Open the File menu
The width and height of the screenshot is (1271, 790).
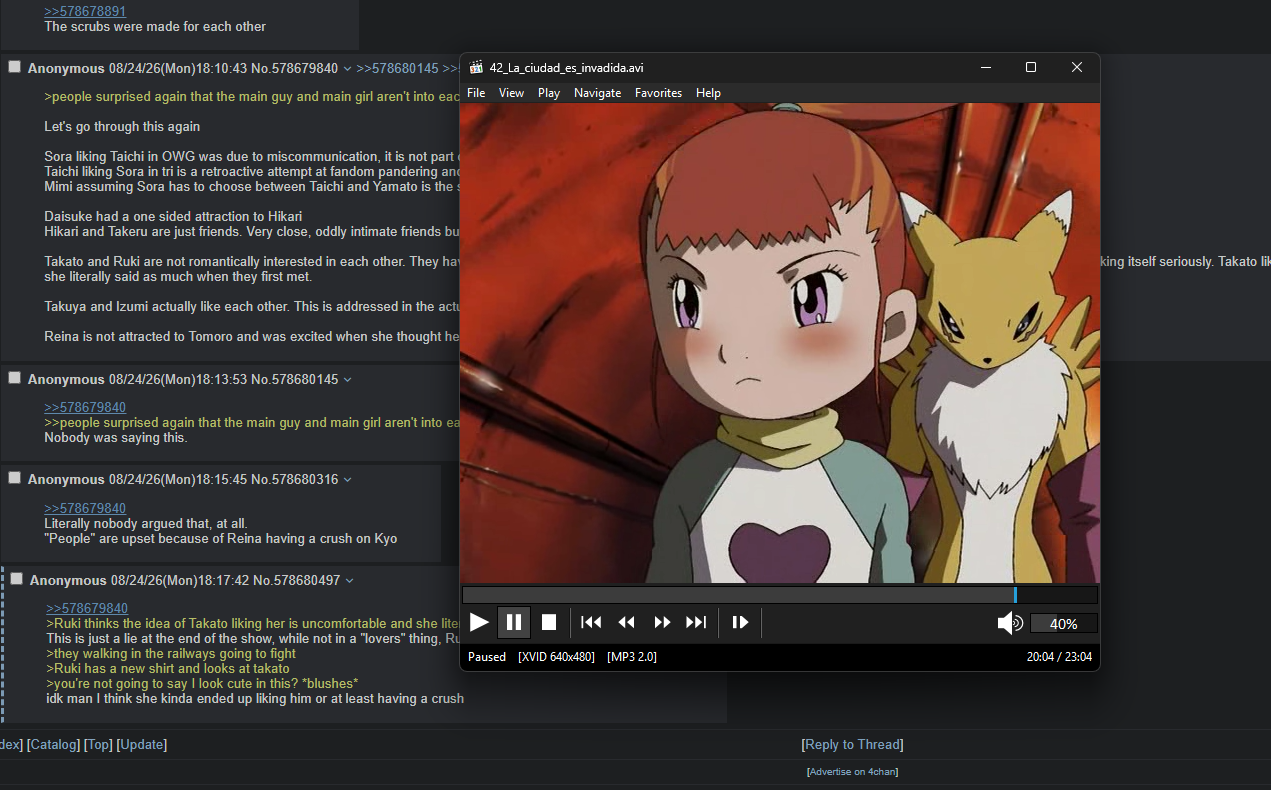[x=476, y=93]
